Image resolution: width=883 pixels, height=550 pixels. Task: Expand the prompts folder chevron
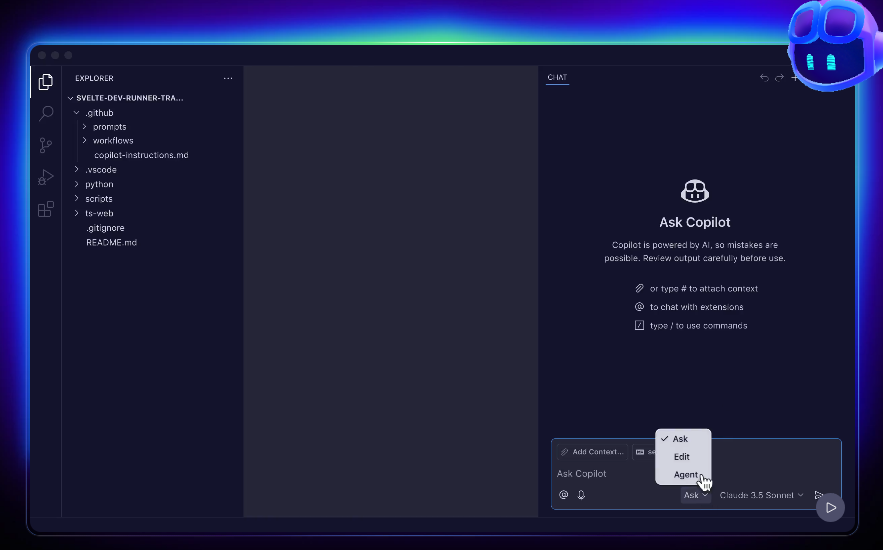[x=84, y=127]
